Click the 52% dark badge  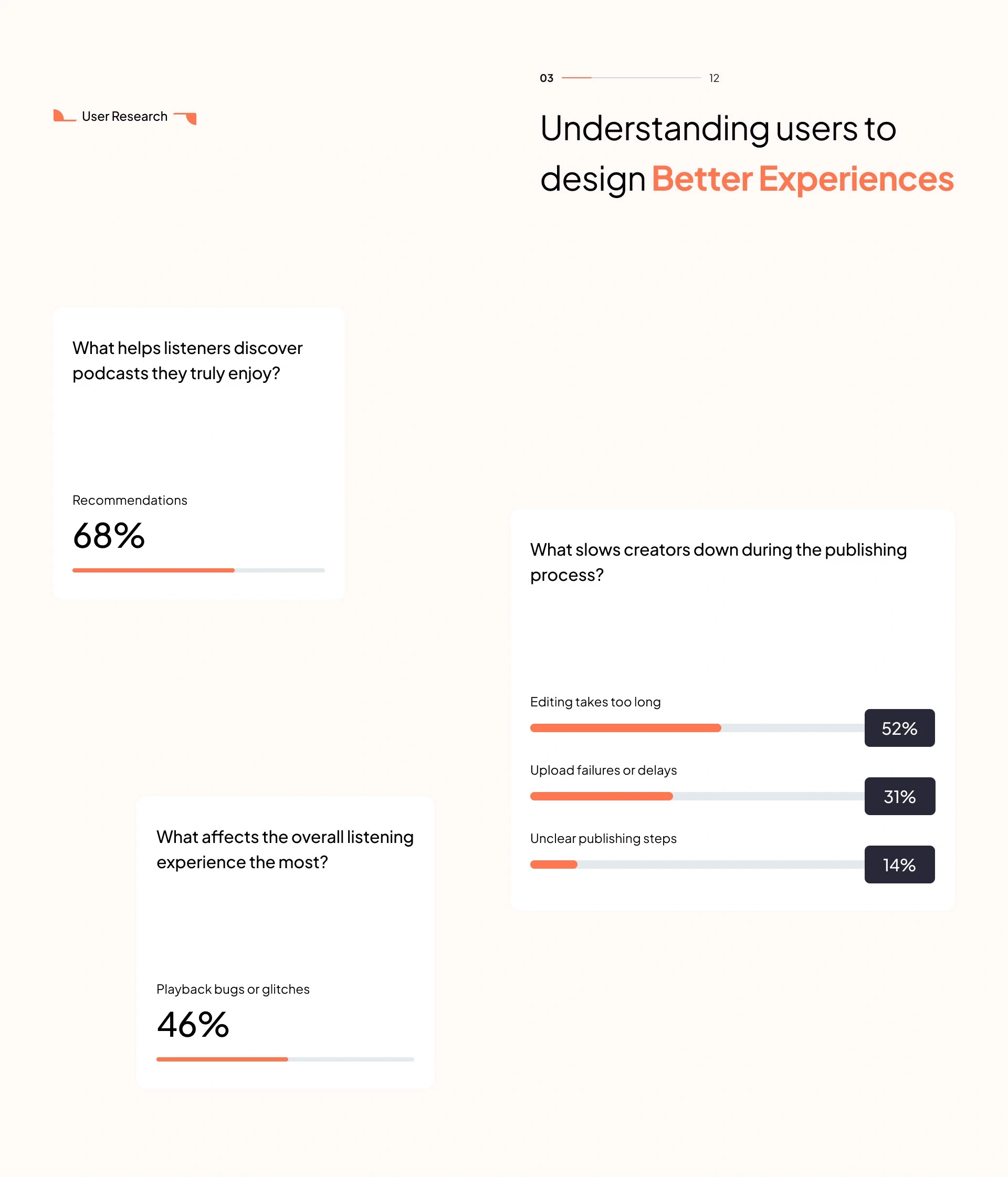point(899,727)
